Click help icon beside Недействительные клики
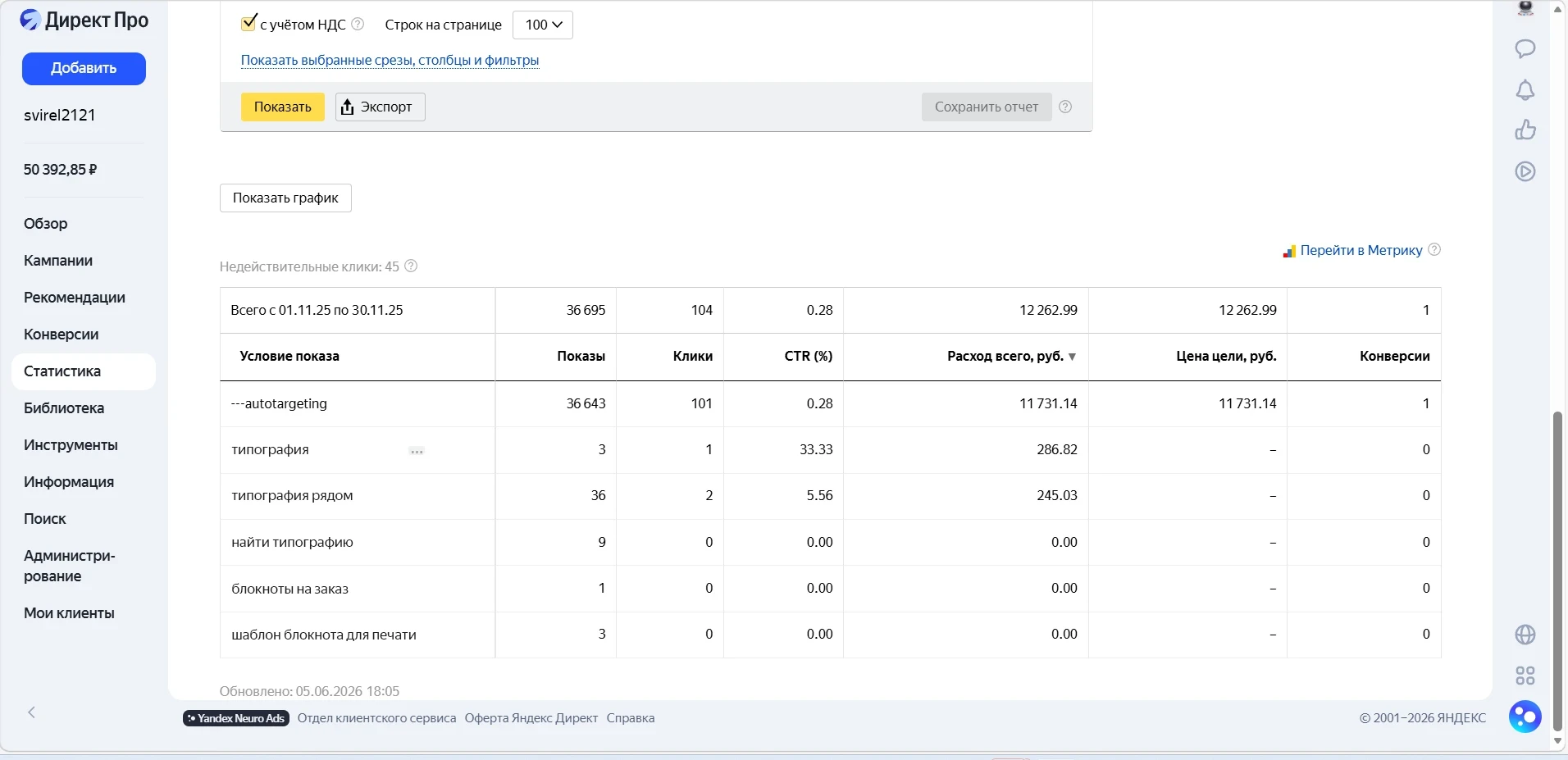Viewport: 1568px width, 760px height. 412,266
